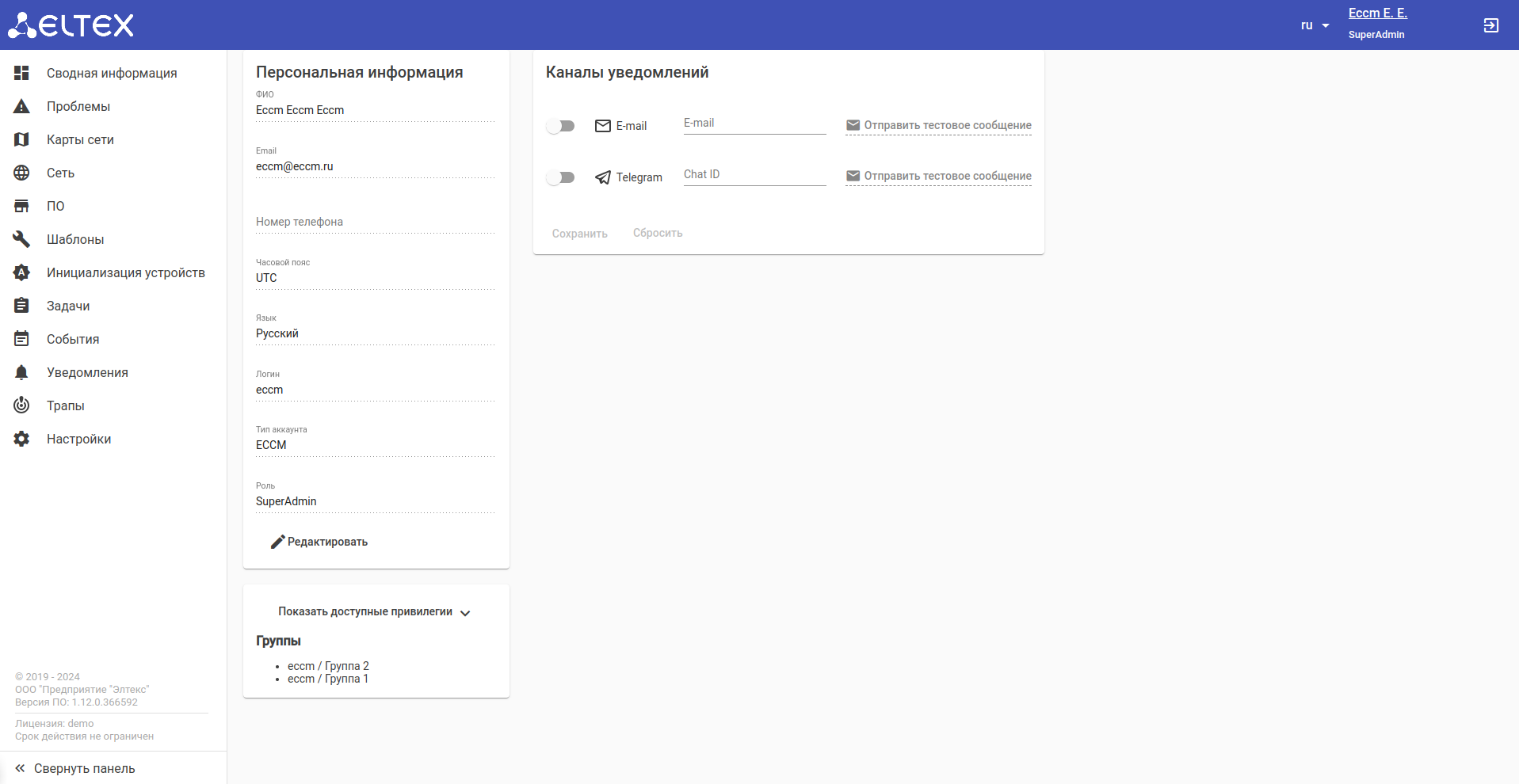
Task: Click the Templates wrench icon
Action: coord(21,239)
